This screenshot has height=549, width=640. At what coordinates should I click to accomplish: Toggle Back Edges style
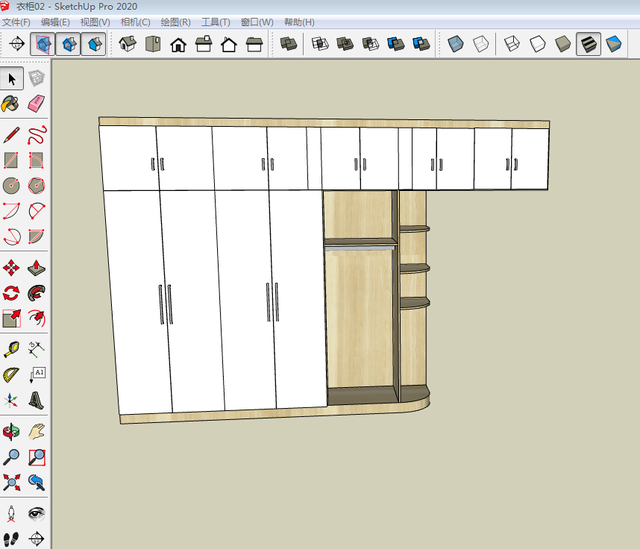point(481,44)
